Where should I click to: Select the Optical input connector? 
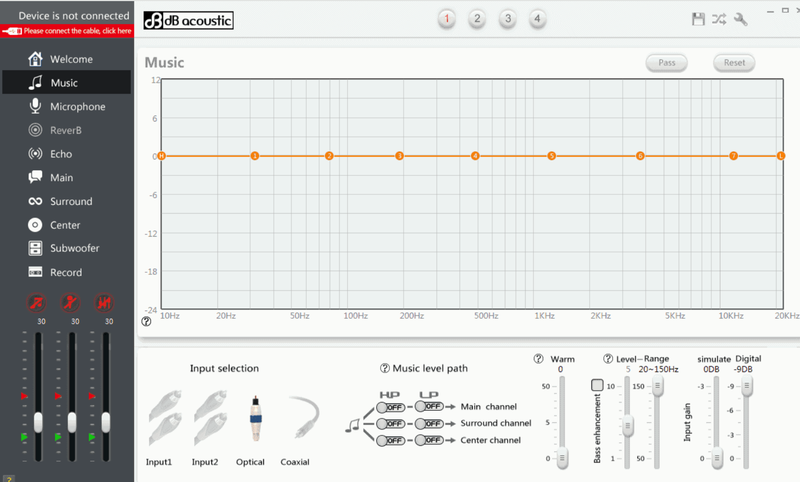(x=256, y=419)
